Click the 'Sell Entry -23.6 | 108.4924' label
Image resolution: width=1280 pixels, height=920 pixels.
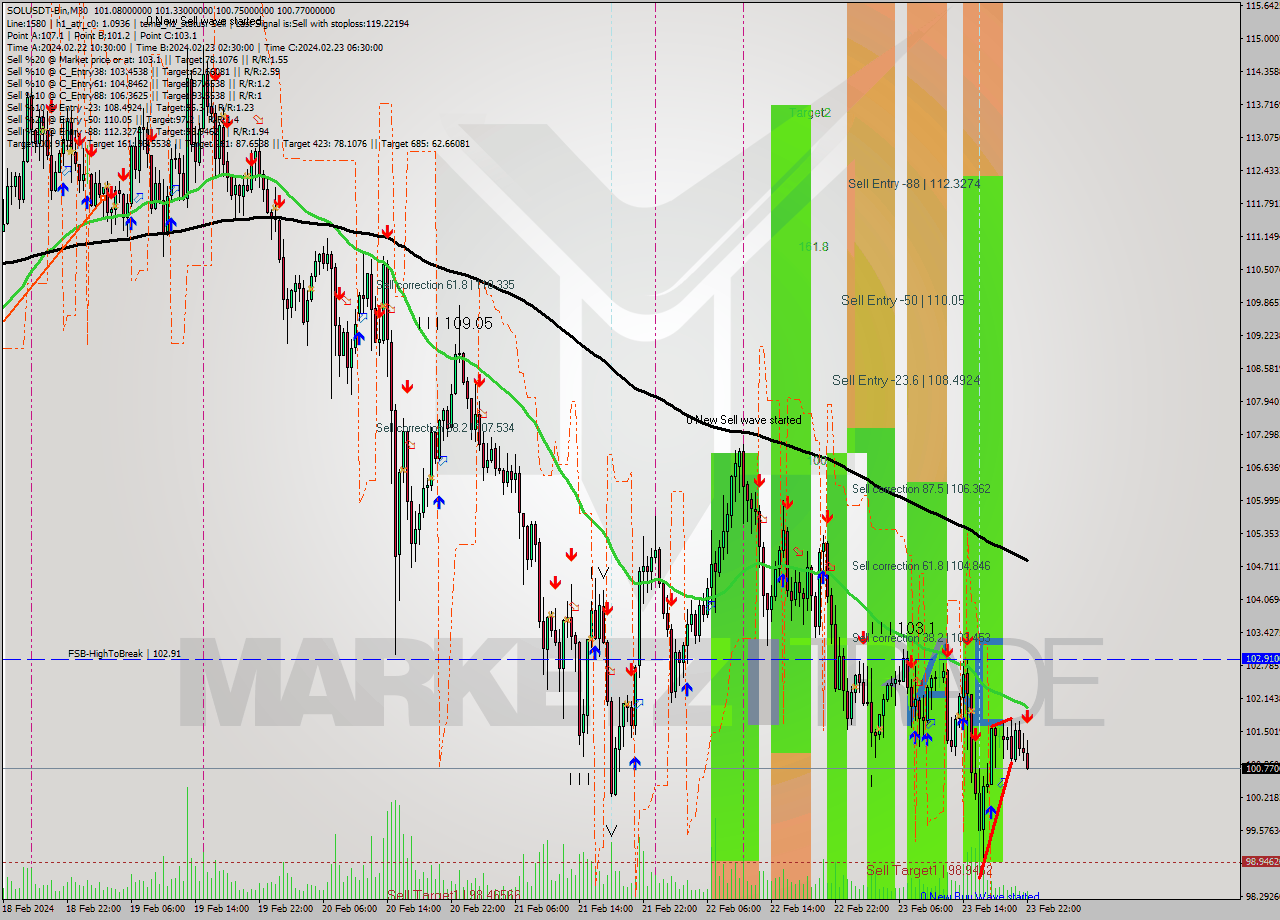(x=905, y=380)
